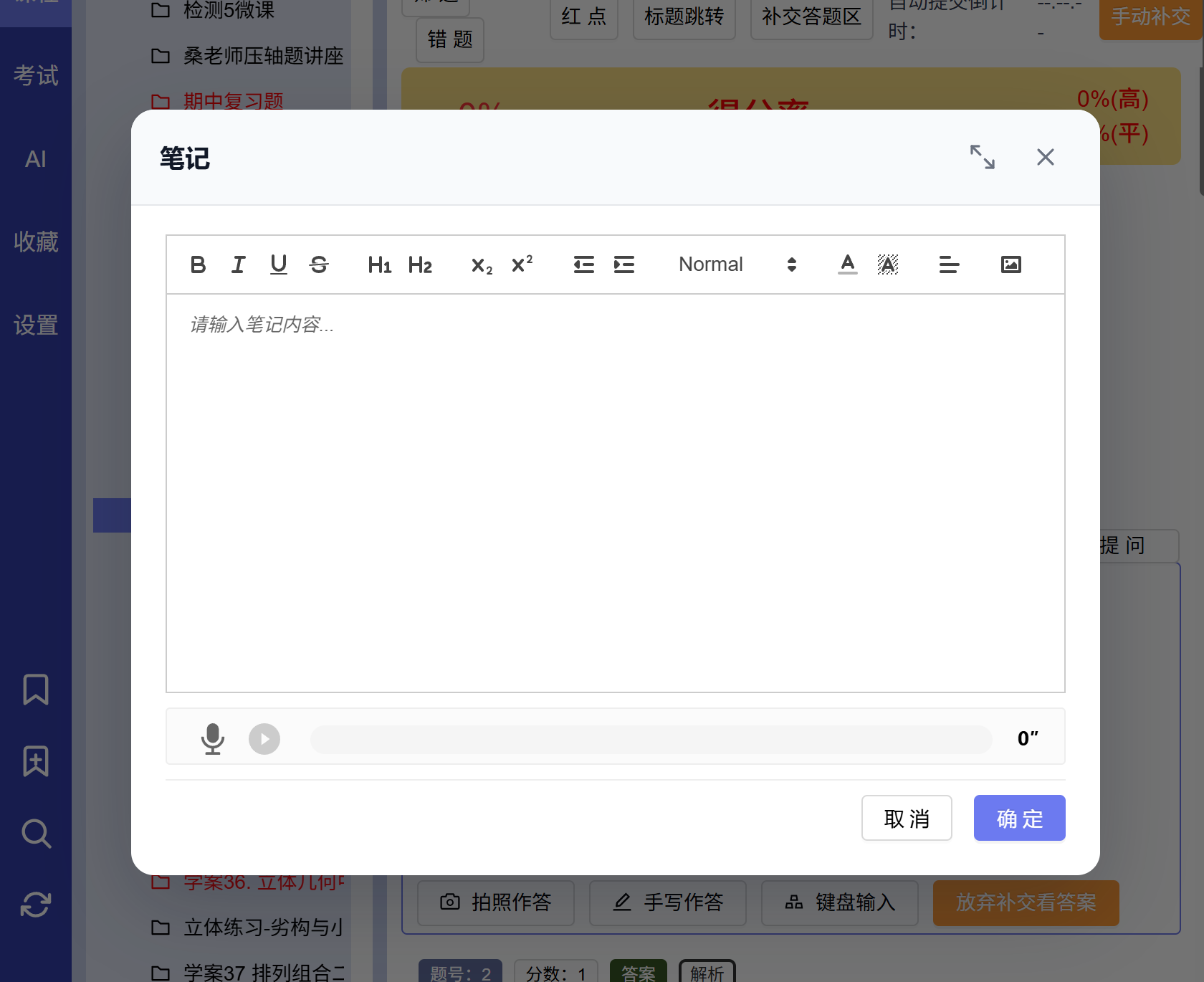Viewport: 1204px width, 982px height.
Task: Toggle underline formatting
Action: pyautogui.click(x=279, y=264)
